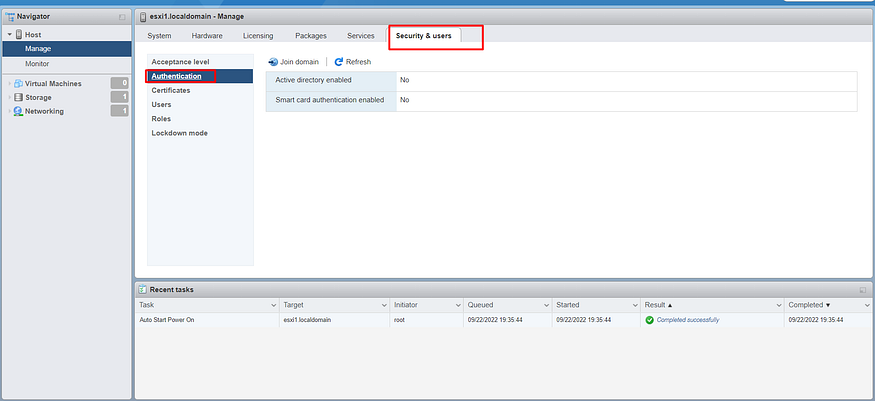Select the Auto Start Power On task row

tap(503, 320)
